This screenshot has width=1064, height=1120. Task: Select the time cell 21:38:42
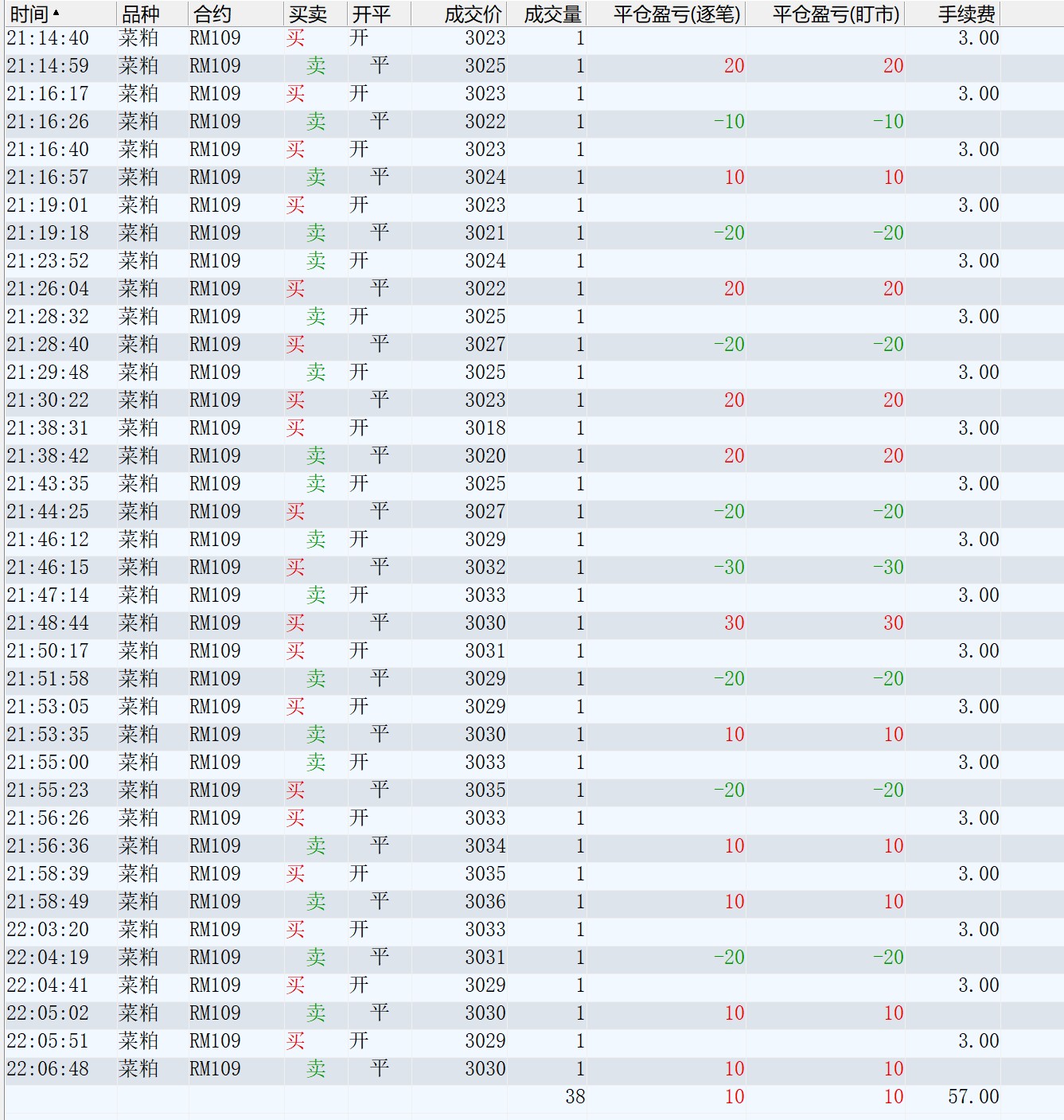(48, 456)
